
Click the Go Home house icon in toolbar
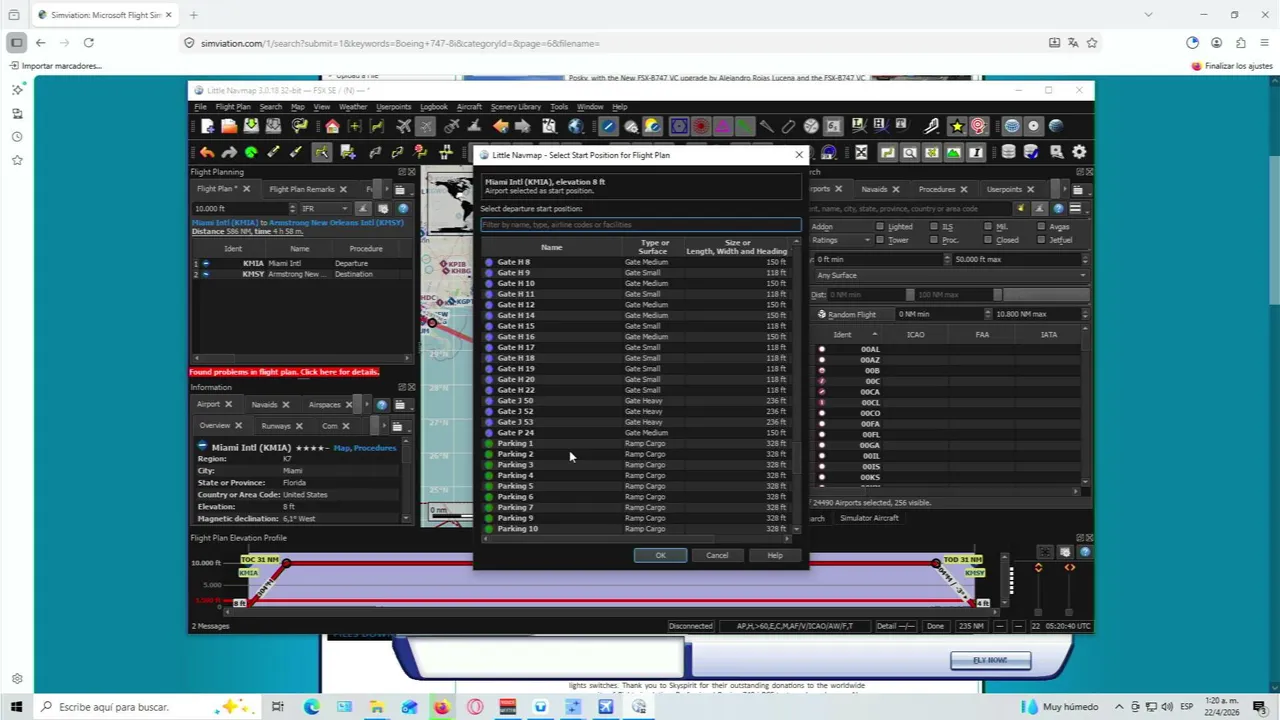click(332, 126)
